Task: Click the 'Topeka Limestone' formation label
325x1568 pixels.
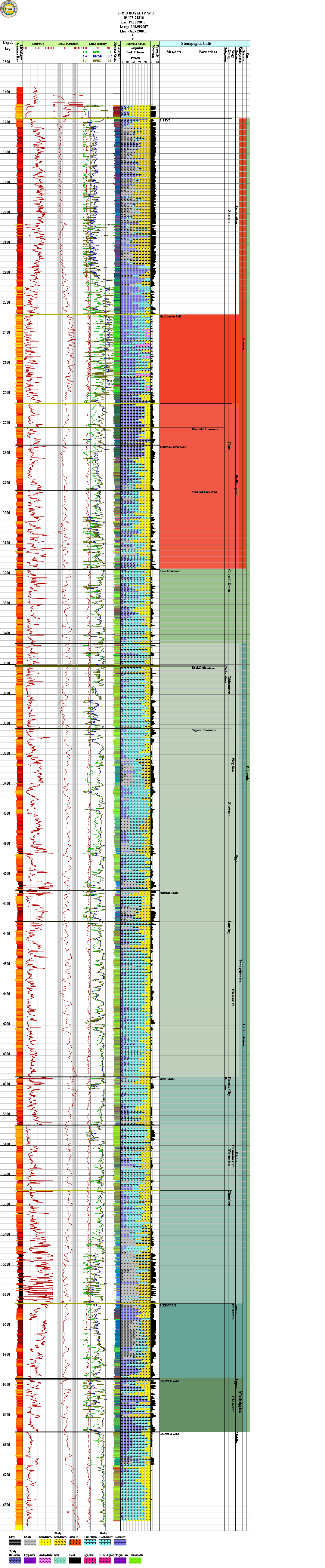Action: coord(204,730)
